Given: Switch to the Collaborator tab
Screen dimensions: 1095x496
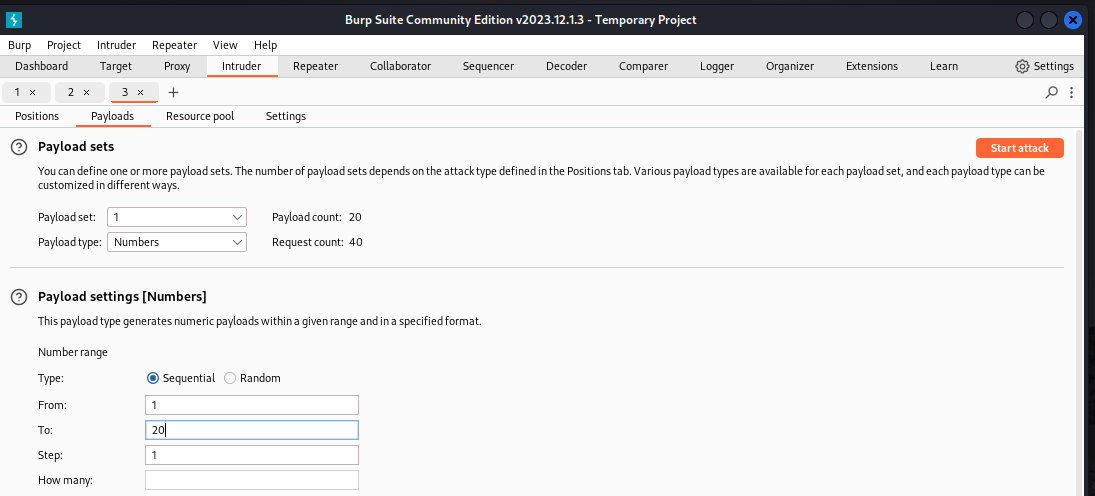Looking at the screenshot, I should click(401, 66).
